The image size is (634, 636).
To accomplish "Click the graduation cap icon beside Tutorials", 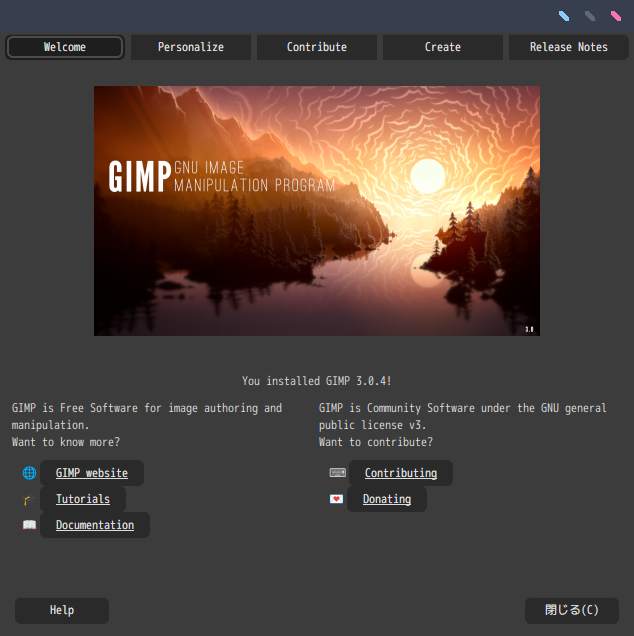I will 29,500.
